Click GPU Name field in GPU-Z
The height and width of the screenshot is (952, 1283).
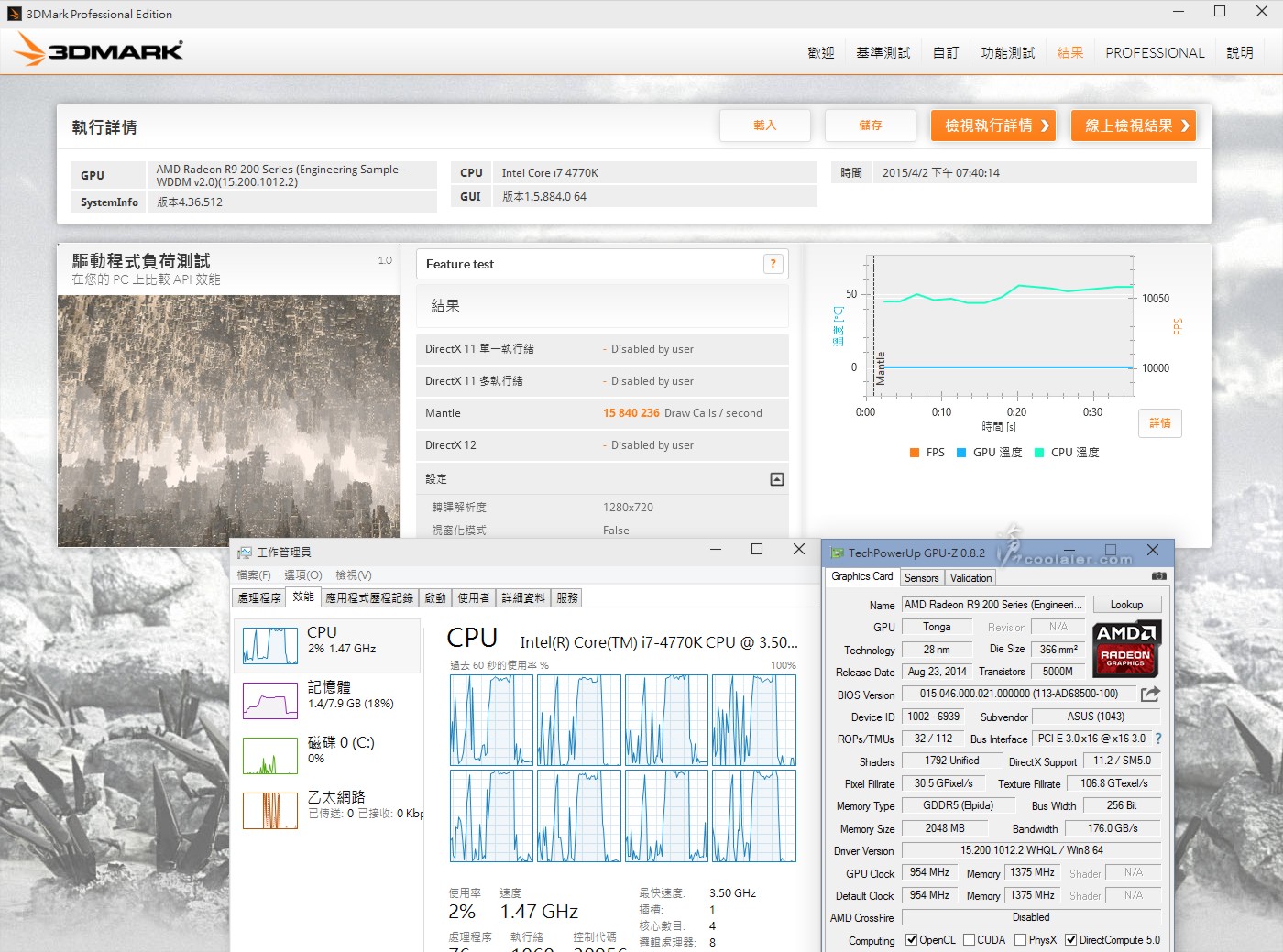coord(993,605)
